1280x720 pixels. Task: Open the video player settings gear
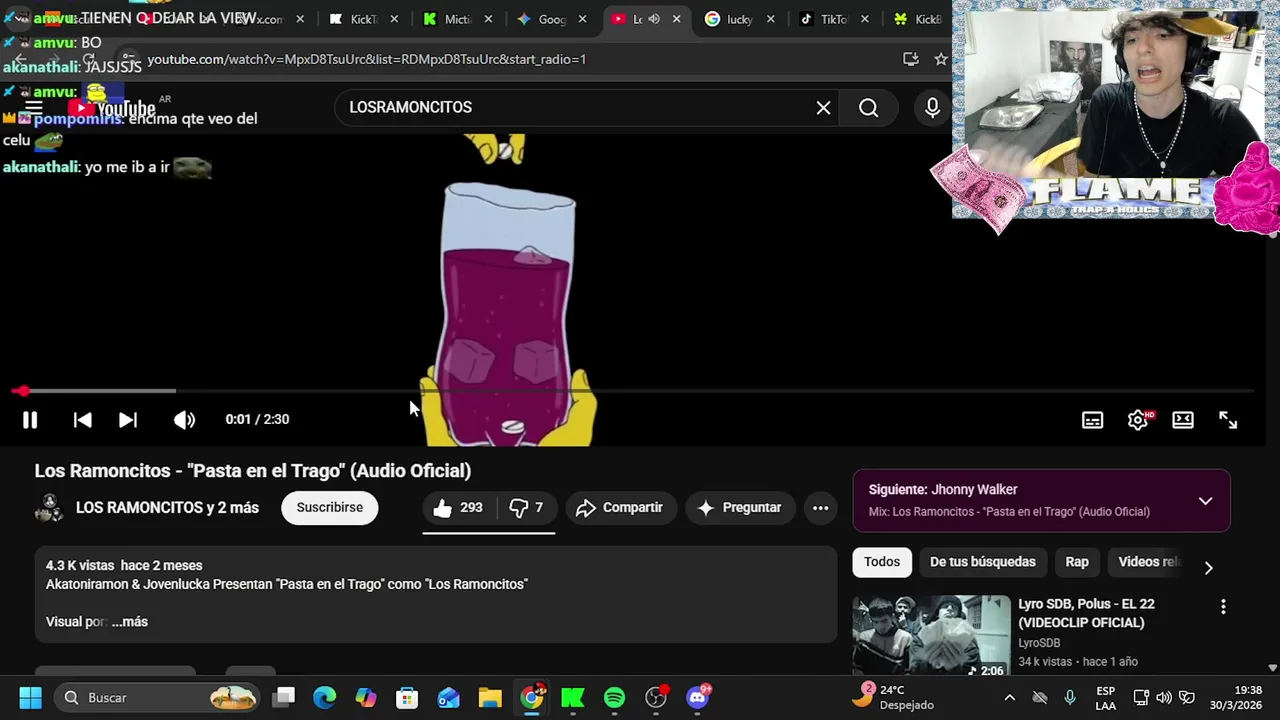click(x=1138, y=420)
